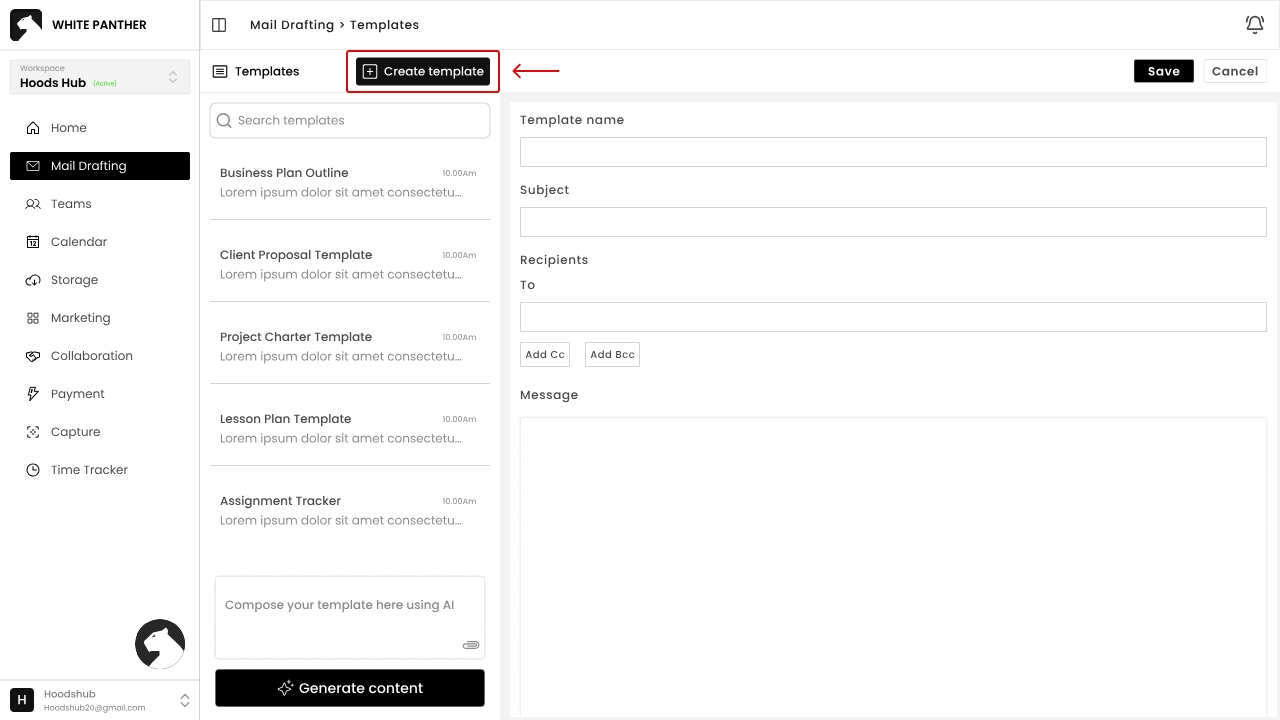Click Generate content button
The image size is (1280, 720).
coord(350,688)
